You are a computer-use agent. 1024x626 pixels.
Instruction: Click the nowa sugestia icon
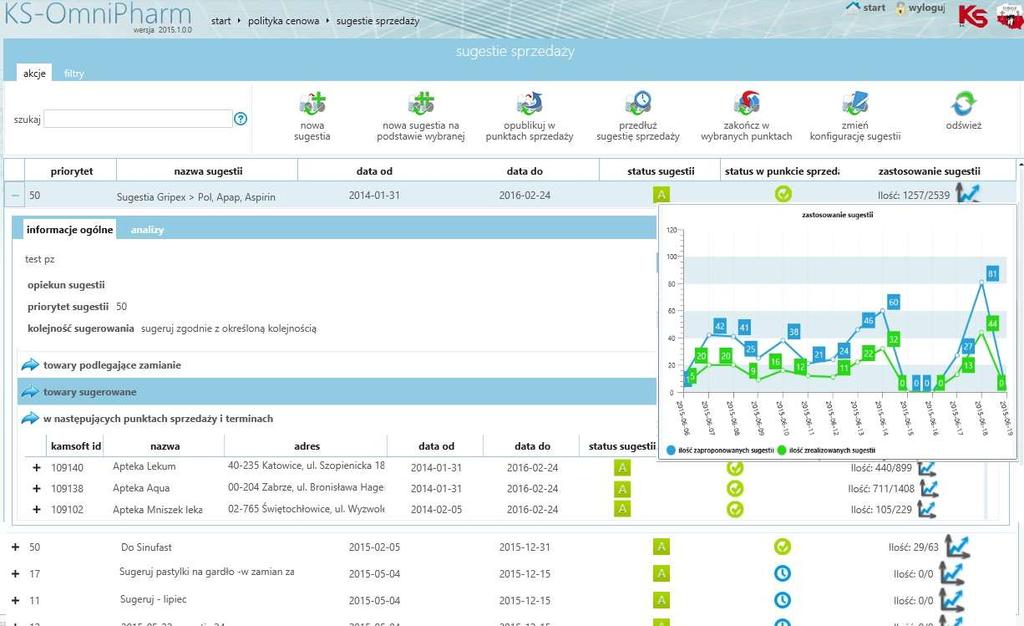(312, 103)
